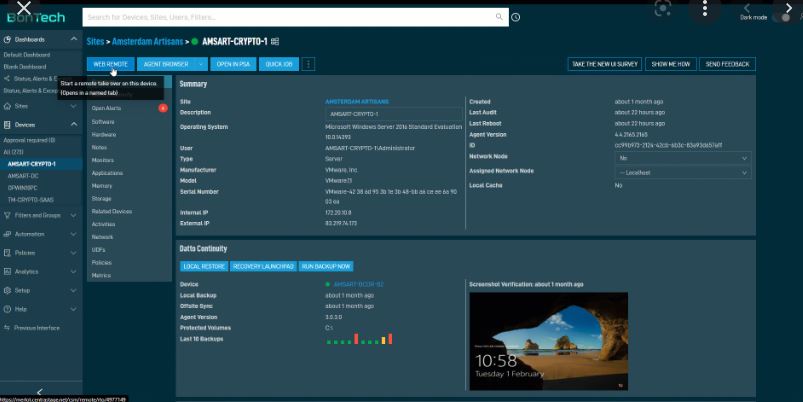Screen dimensions: 803x402
Task: Expand the Sites section chevron
Action: (74, 106)
